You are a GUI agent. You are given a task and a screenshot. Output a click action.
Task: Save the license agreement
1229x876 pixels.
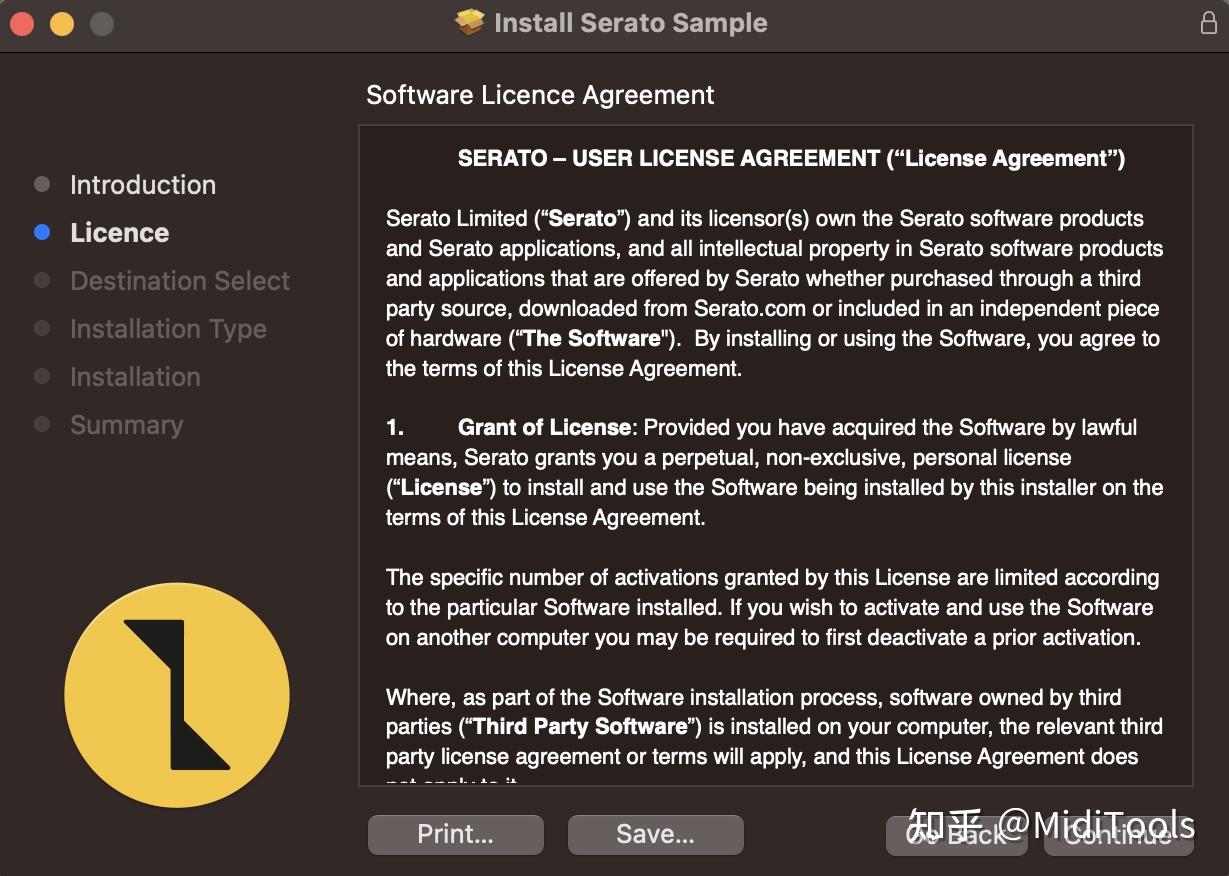(x=655, y=834)
